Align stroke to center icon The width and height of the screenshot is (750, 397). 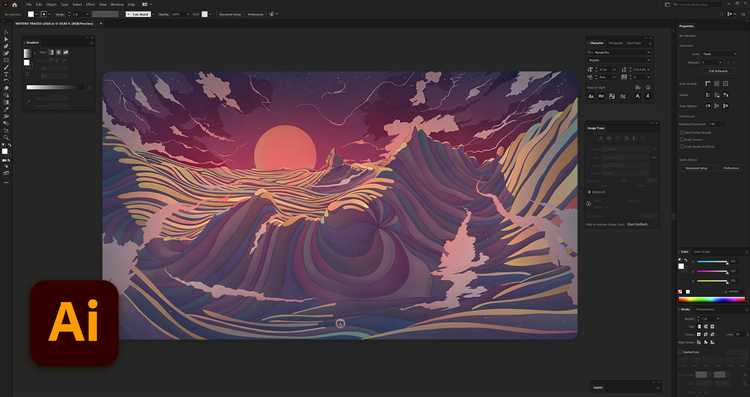(699, 342)
